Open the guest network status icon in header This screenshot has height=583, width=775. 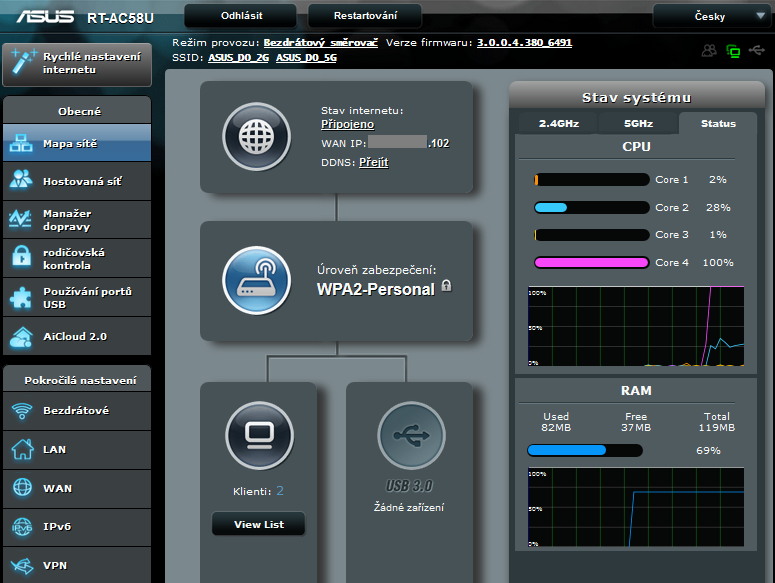tap(710, 50)
